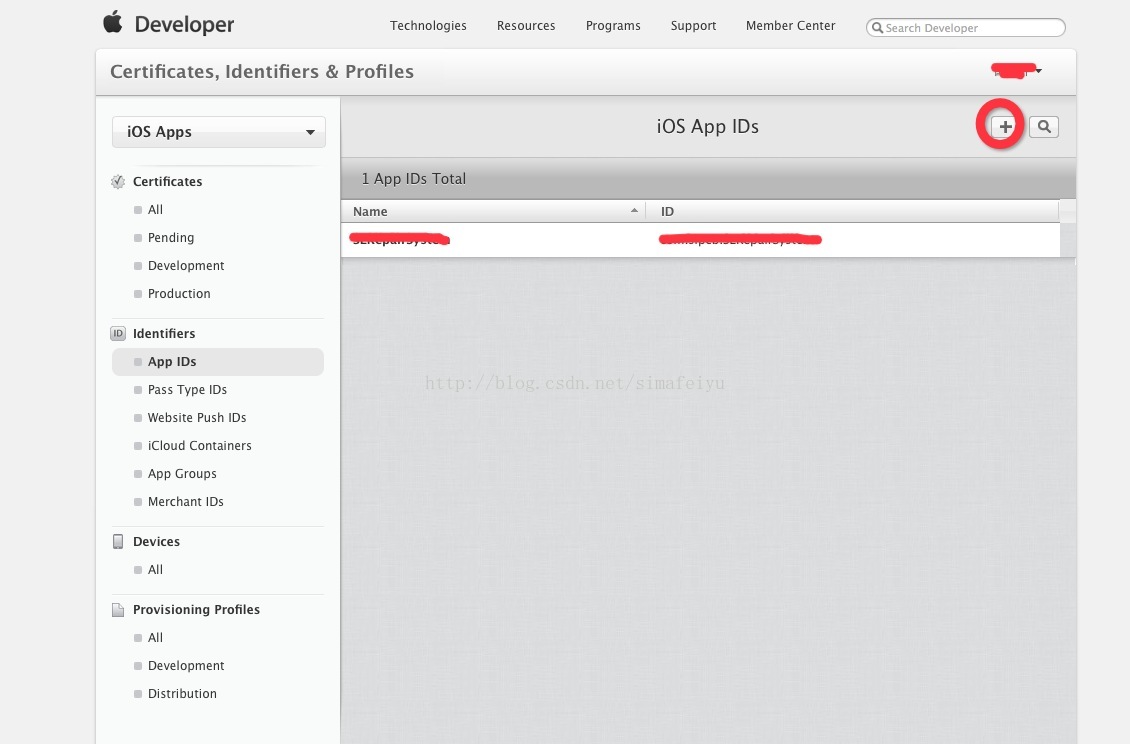
Task: Open Website Push IDs
Action: [197, 418]
